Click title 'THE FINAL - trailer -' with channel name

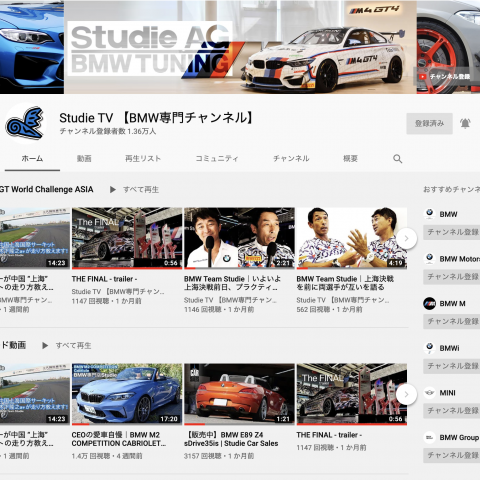tap(104, 279)
